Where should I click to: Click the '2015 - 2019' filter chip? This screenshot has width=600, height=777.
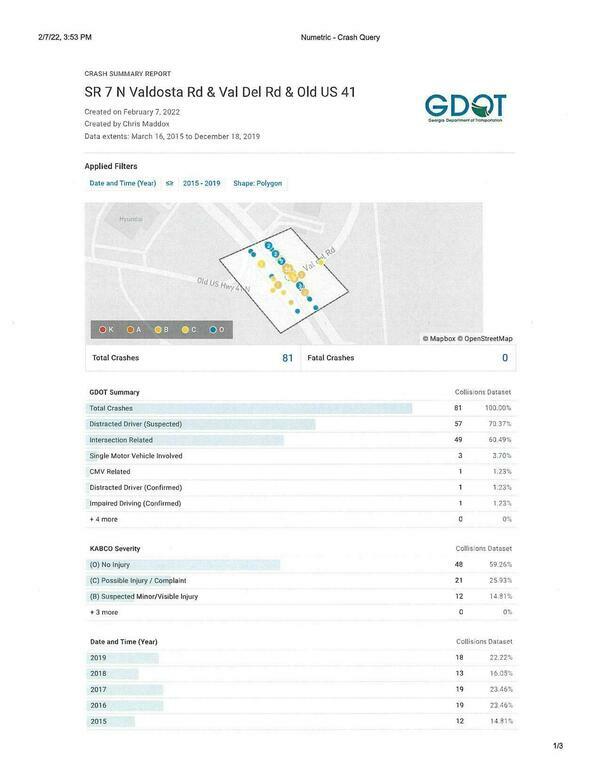click(x=202, y=183)
